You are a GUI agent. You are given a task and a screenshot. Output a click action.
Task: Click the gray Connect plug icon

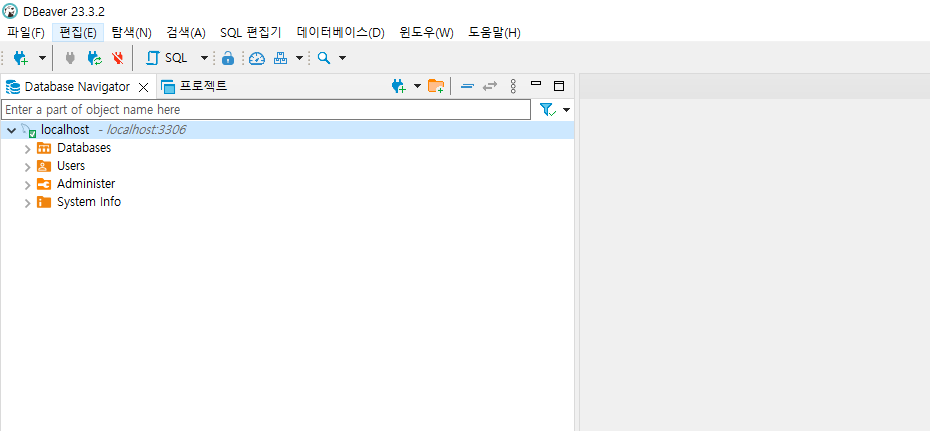70,58
